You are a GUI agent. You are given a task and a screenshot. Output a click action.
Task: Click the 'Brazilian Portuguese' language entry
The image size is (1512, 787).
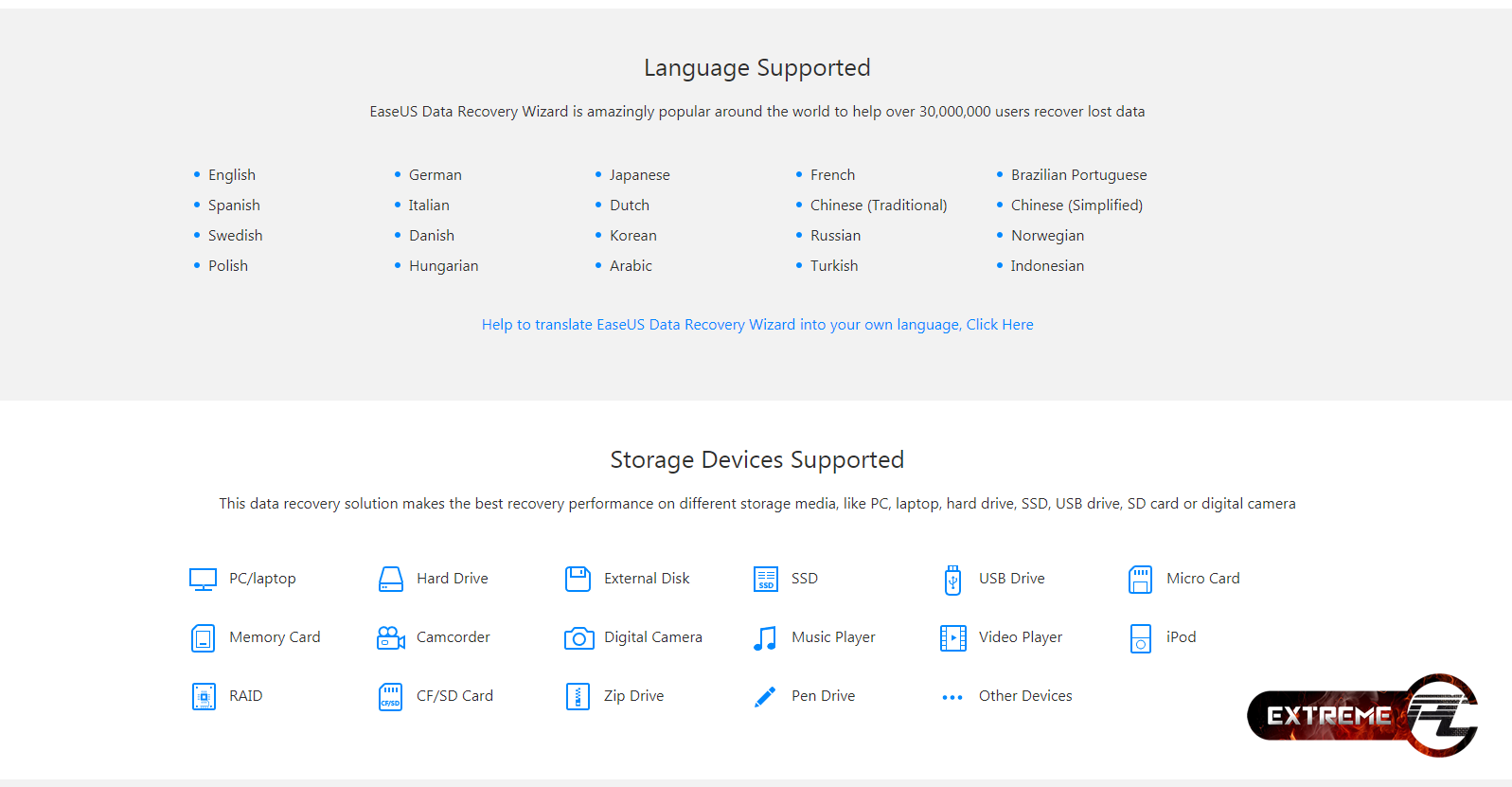pos(1079,175)
